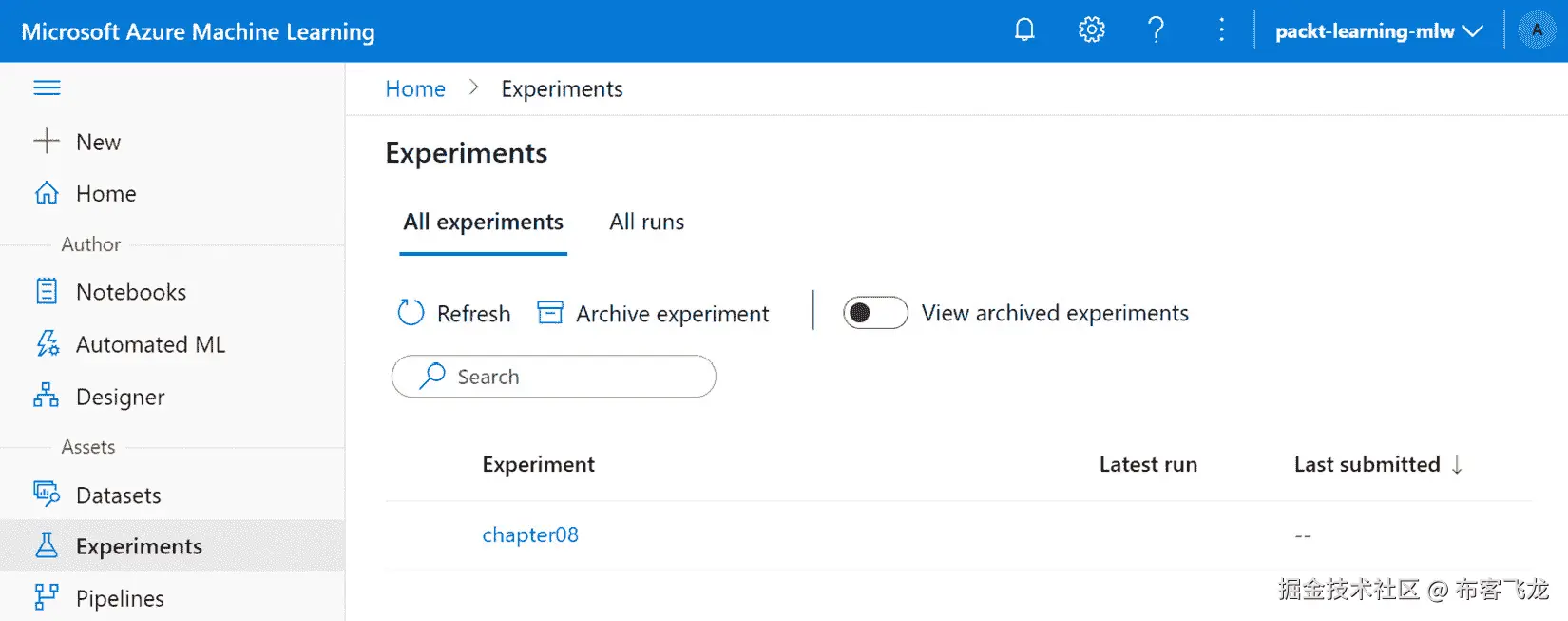Open Automated ML in the sidebar

pos(150,344)
